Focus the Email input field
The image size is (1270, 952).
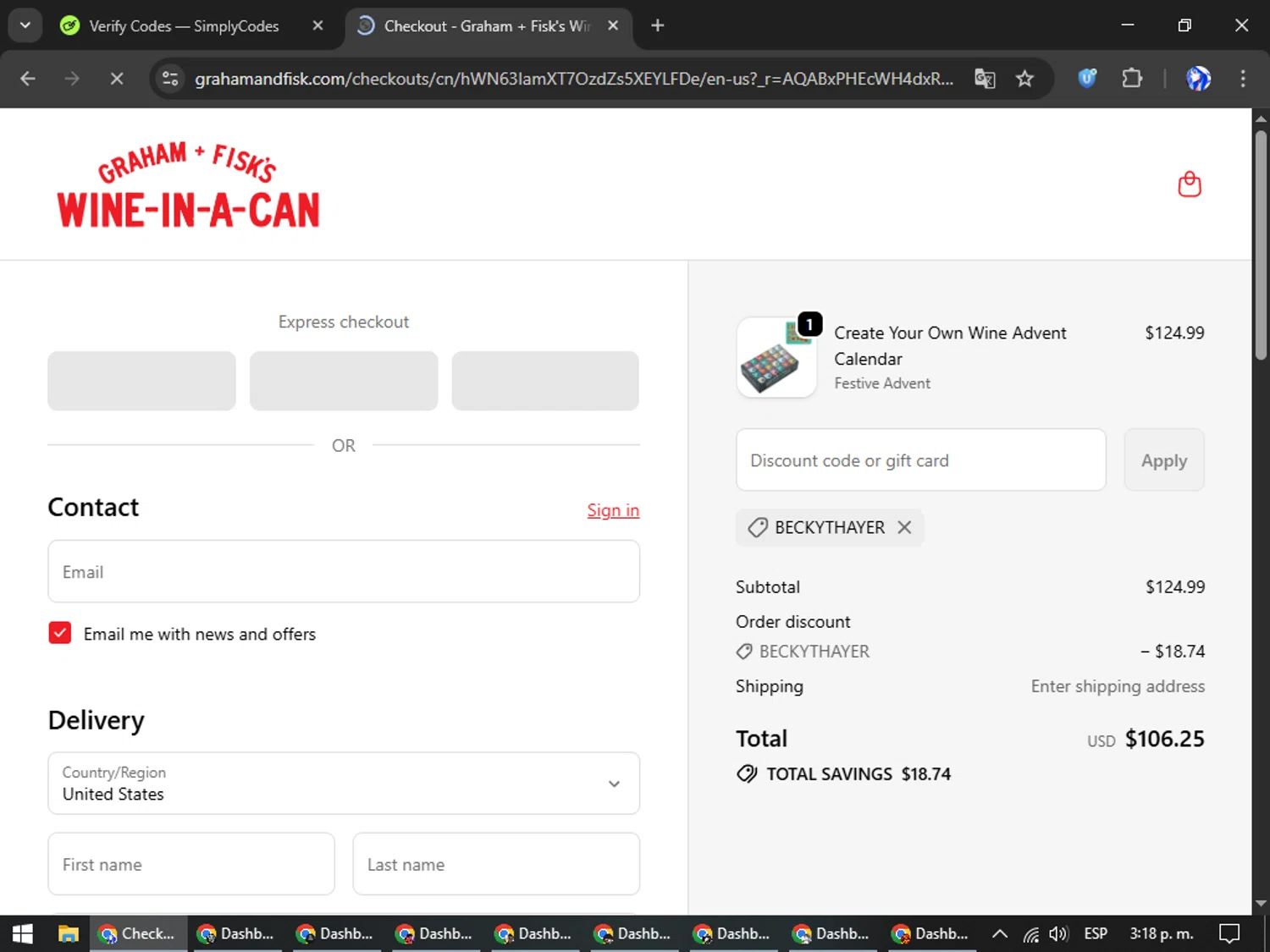coord(344,572)
